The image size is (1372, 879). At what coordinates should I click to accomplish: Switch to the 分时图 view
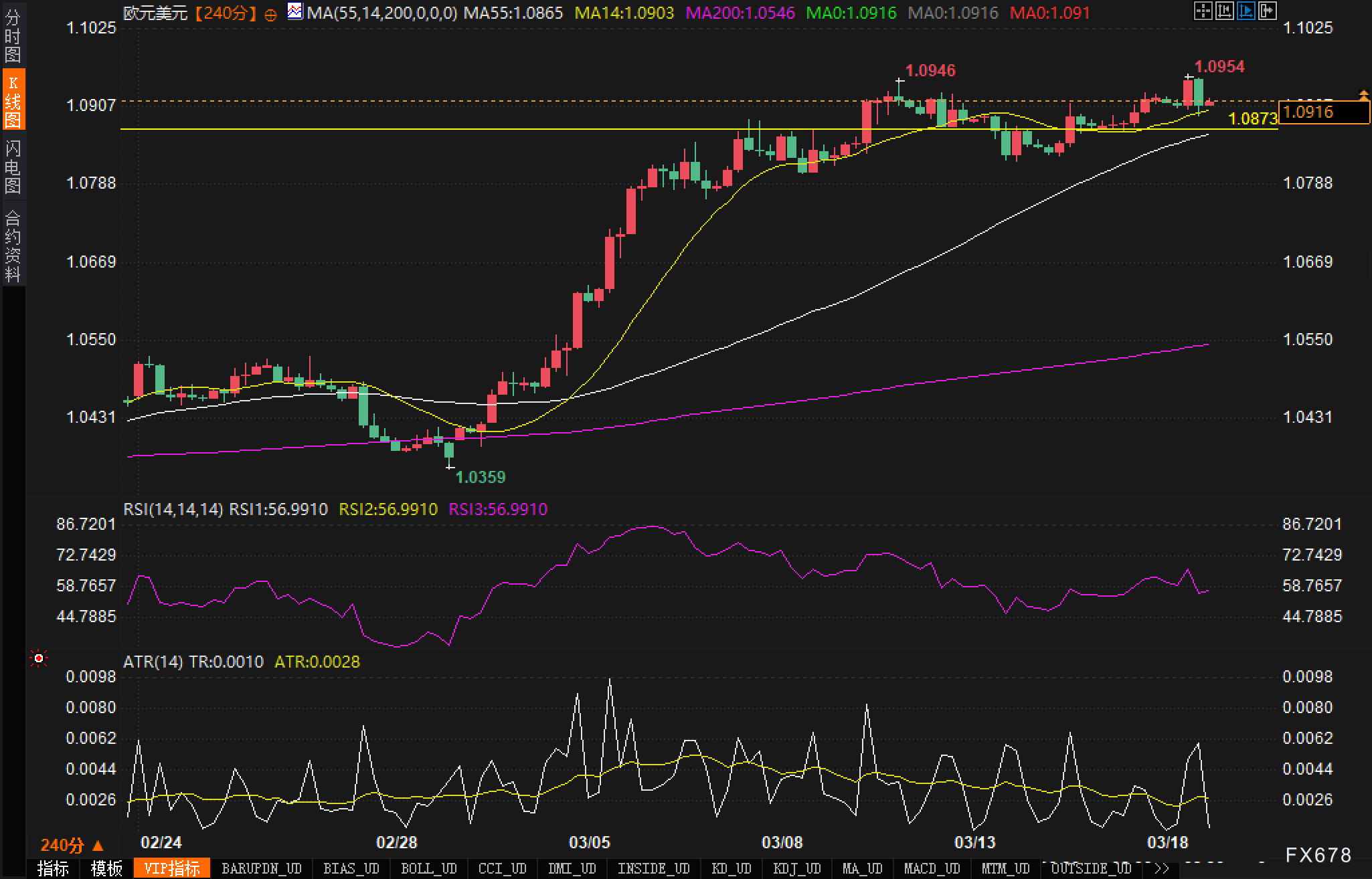(x=13, y=37)
